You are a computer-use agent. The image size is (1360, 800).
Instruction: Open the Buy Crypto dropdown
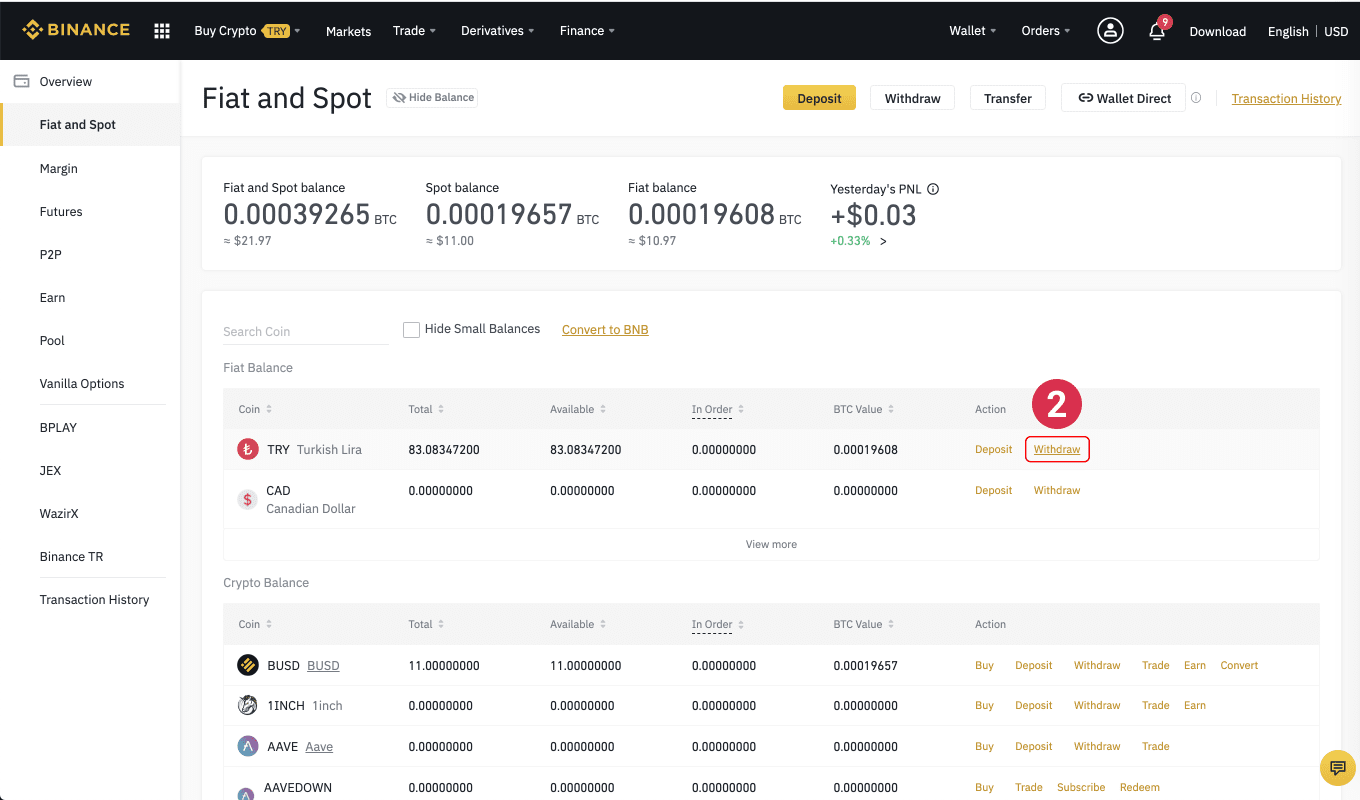point(247,31)
